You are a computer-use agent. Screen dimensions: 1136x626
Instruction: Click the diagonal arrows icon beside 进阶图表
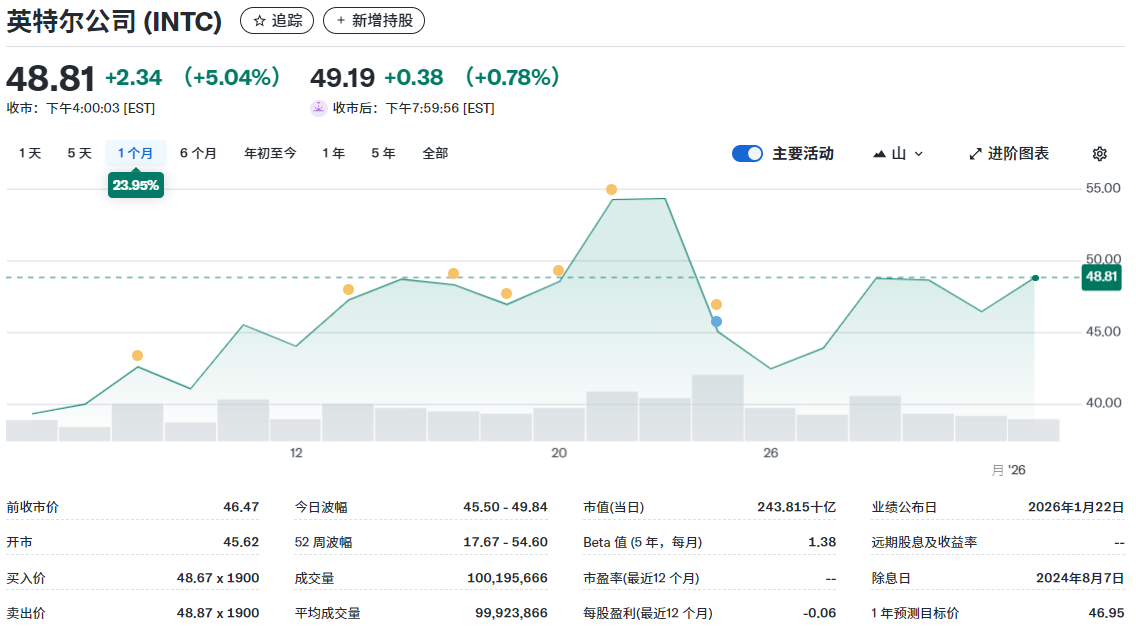(x=975, y=153)
